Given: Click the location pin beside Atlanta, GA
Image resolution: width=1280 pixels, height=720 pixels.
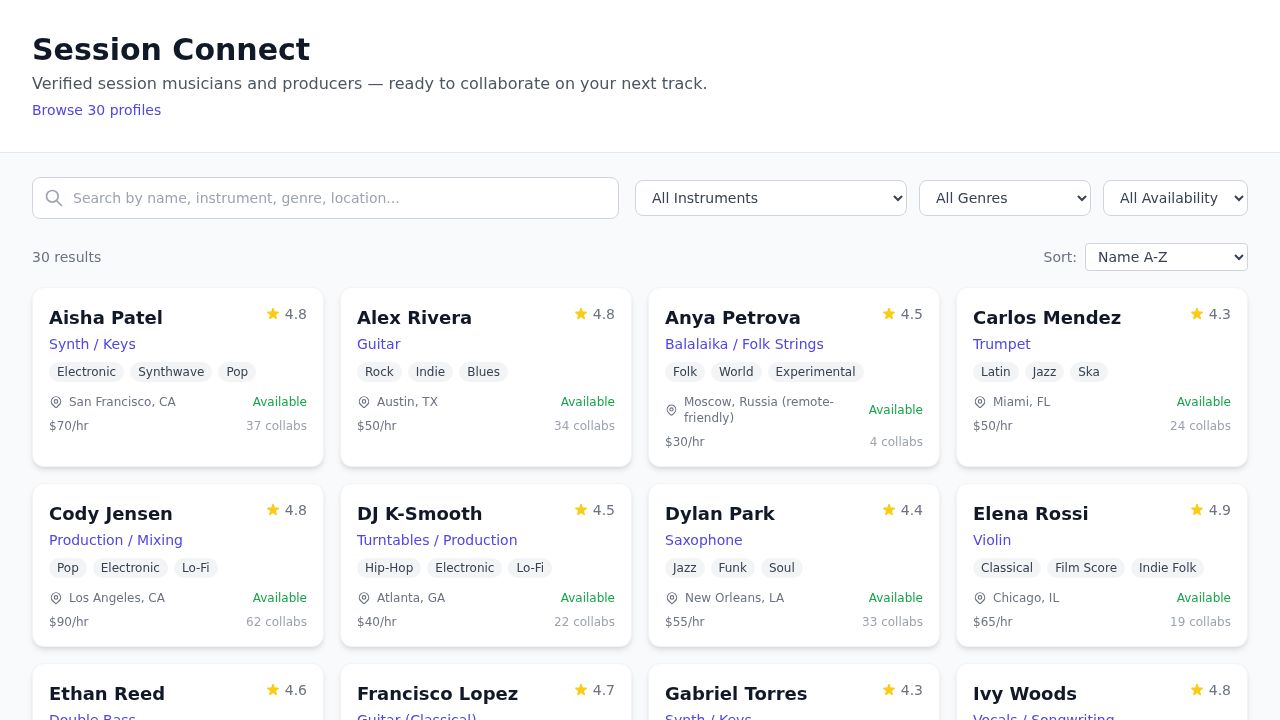Looking at the screenshot, I should pos(364,598).
